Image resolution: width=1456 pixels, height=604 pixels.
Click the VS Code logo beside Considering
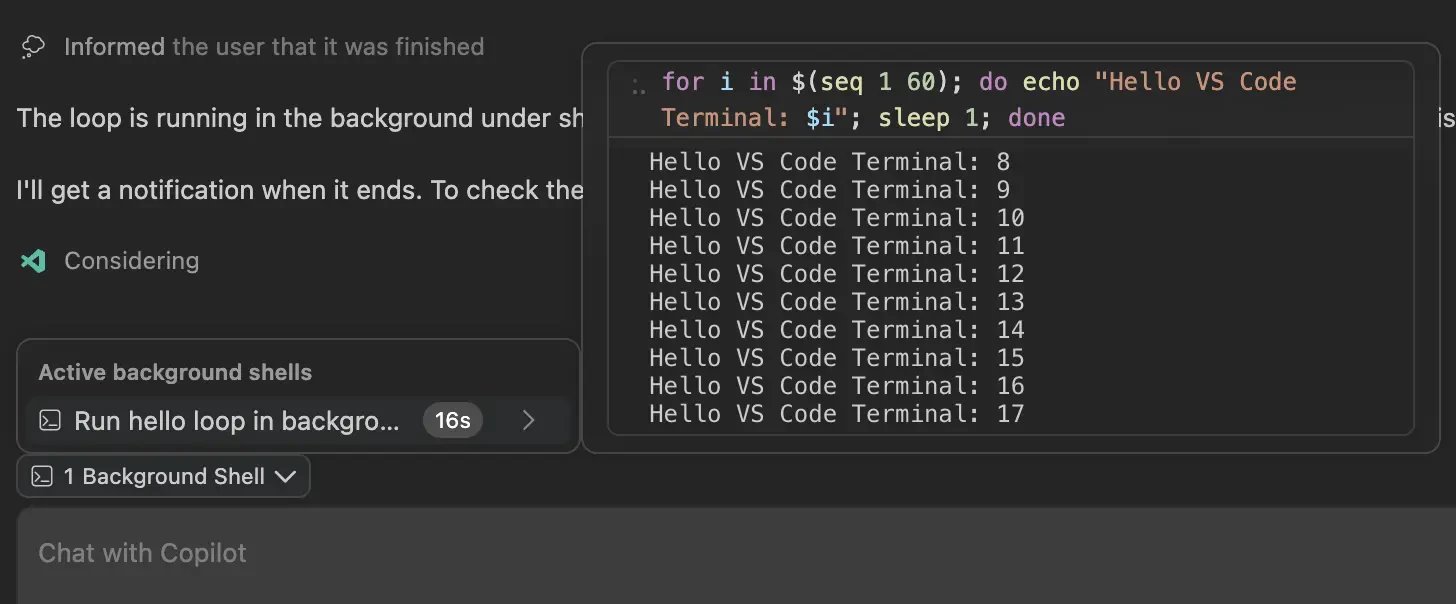[33, 261]
